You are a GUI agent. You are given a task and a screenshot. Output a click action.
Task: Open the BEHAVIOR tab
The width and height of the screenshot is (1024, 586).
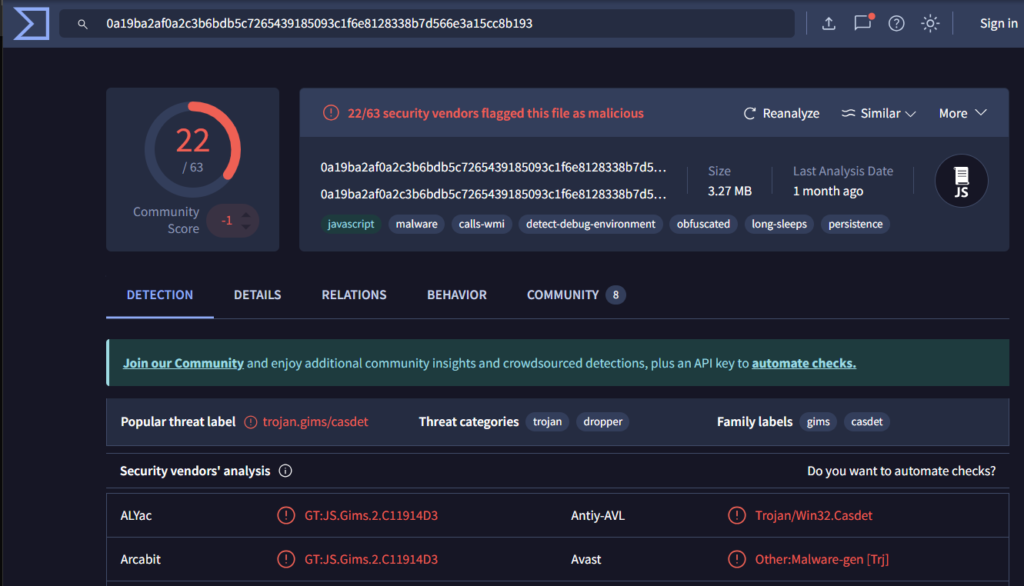click(x=457, y=295)
